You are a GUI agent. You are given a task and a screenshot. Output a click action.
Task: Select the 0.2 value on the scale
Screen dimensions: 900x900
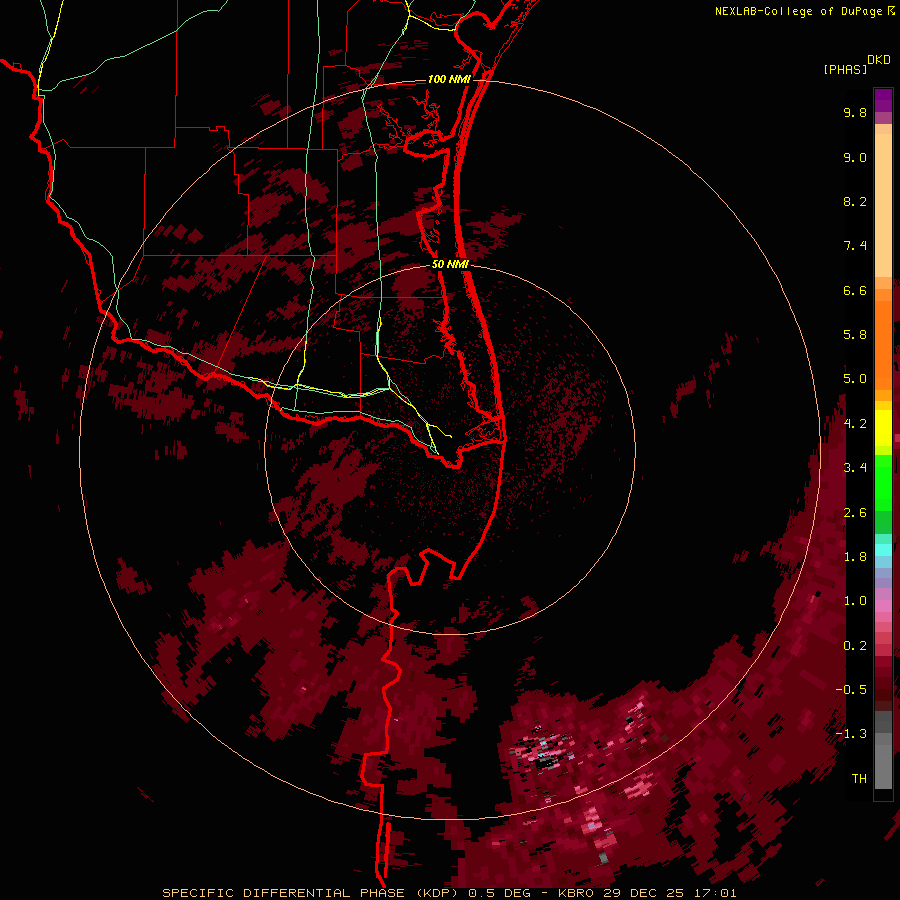coord(855,646)
